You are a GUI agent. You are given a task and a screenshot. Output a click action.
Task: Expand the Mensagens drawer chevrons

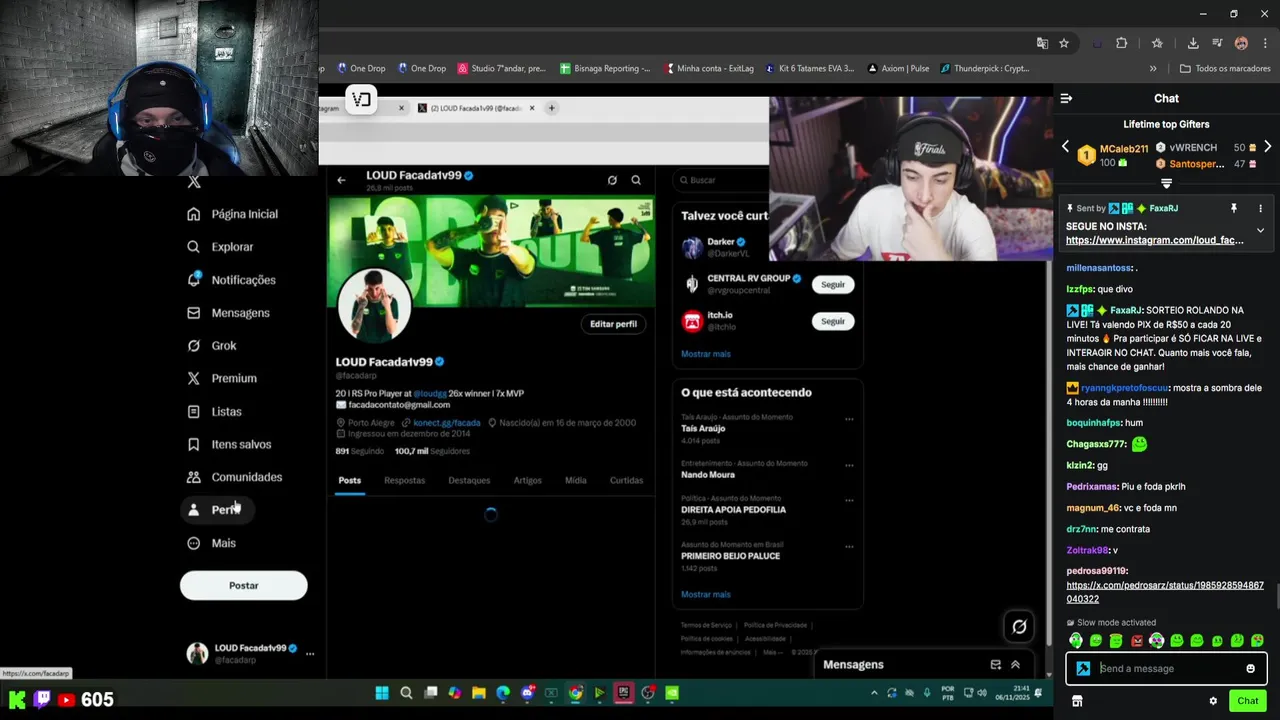tap(1015, 665)
